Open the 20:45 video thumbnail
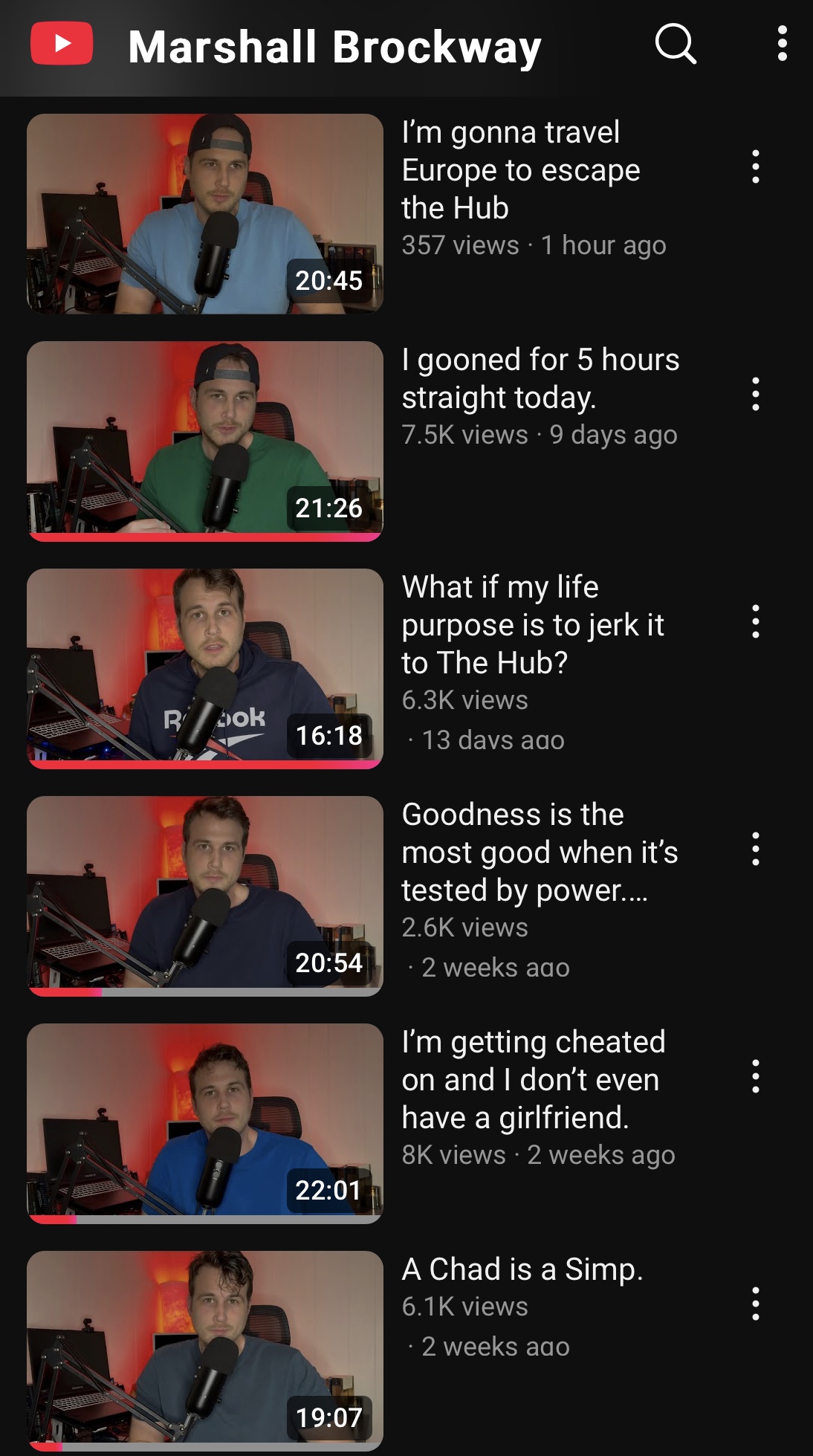 tap(205, 213)
